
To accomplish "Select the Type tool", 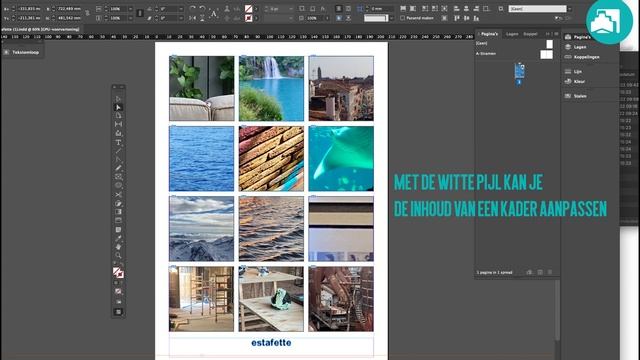I will (x=118, y=142).
